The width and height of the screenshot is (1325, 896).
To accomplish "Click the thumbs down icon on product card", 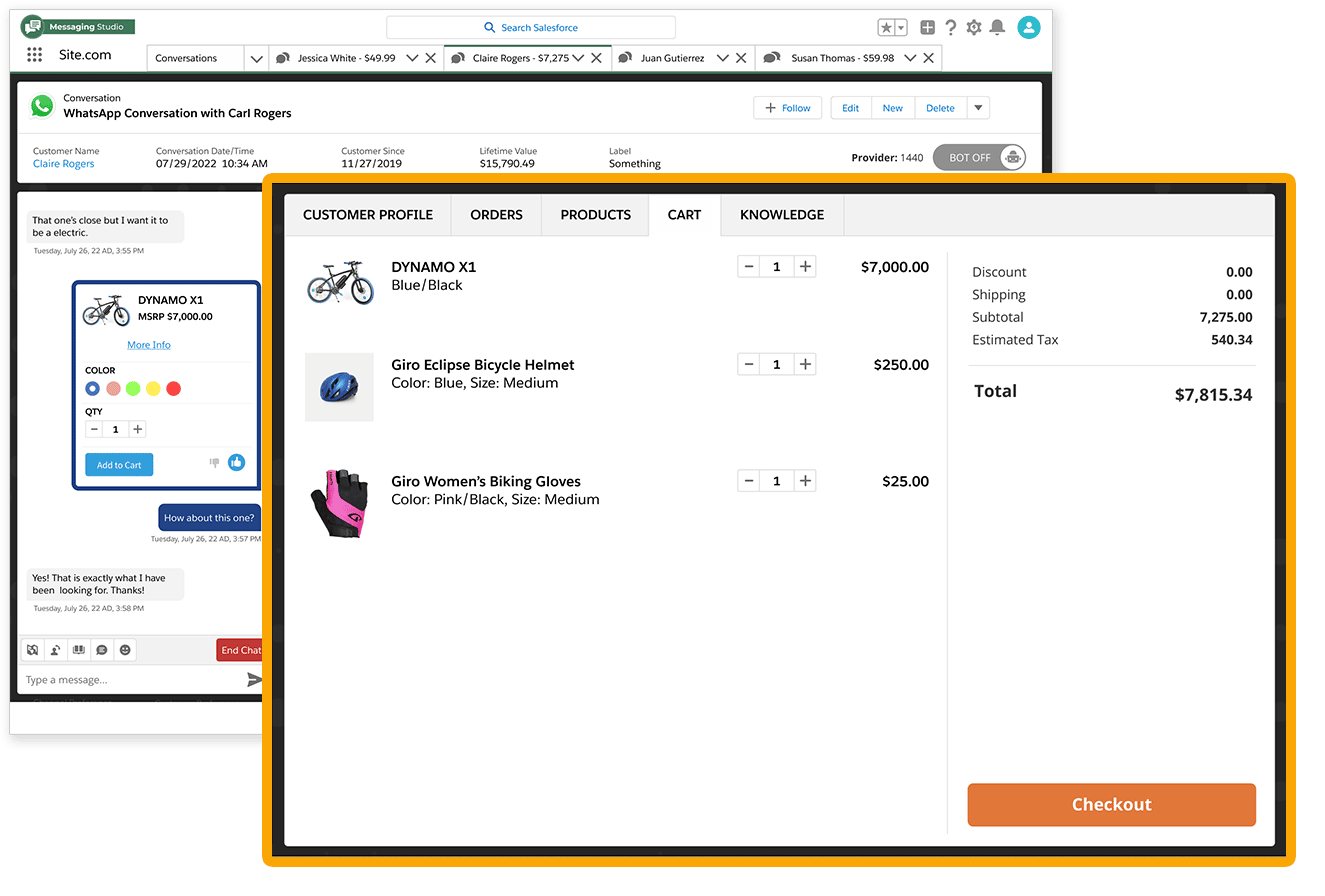I will pos(214,463).
